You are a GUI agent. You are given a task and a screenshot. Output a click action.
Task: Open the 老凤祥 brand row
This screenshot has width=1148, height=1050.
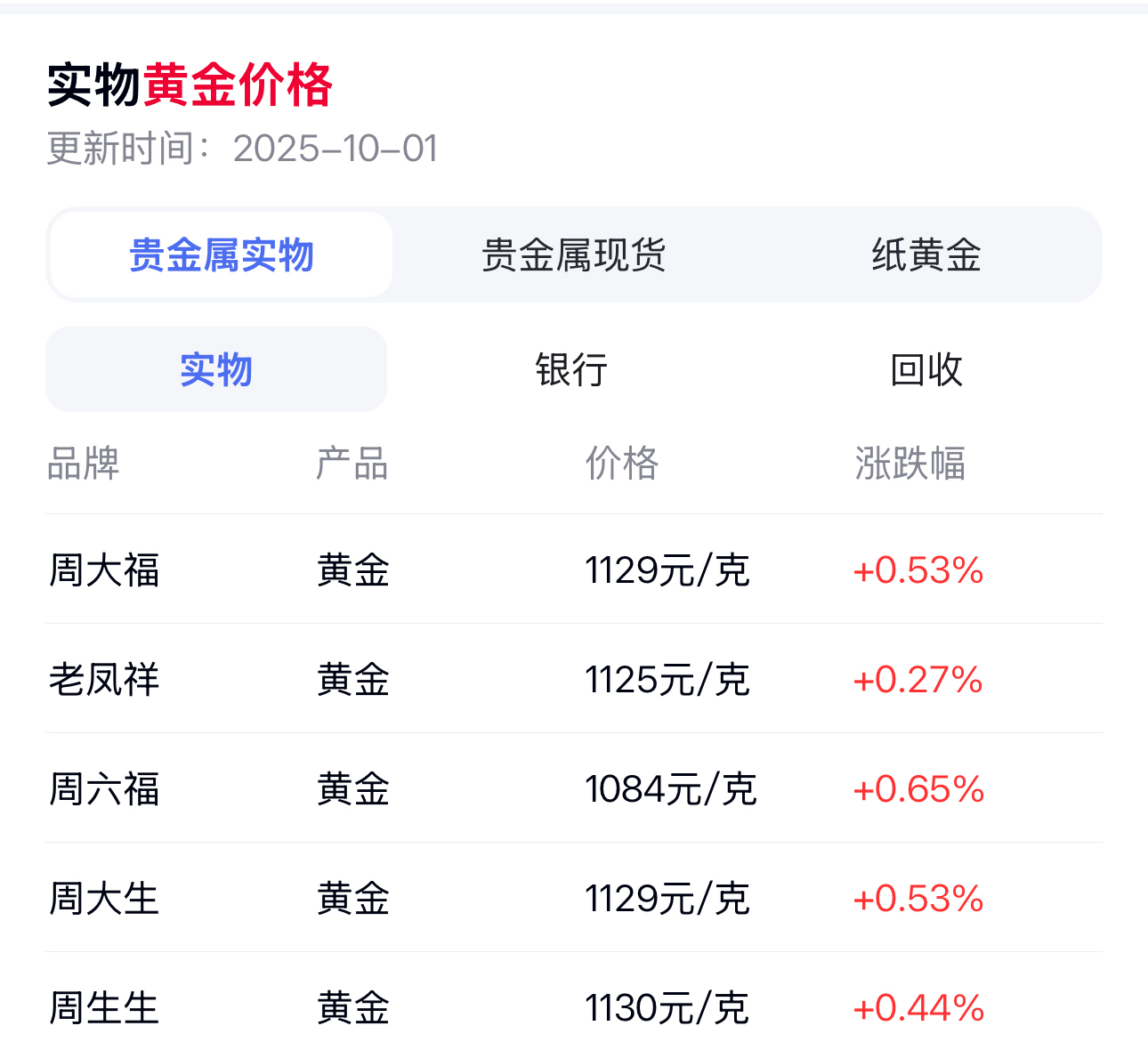(104, 680)
